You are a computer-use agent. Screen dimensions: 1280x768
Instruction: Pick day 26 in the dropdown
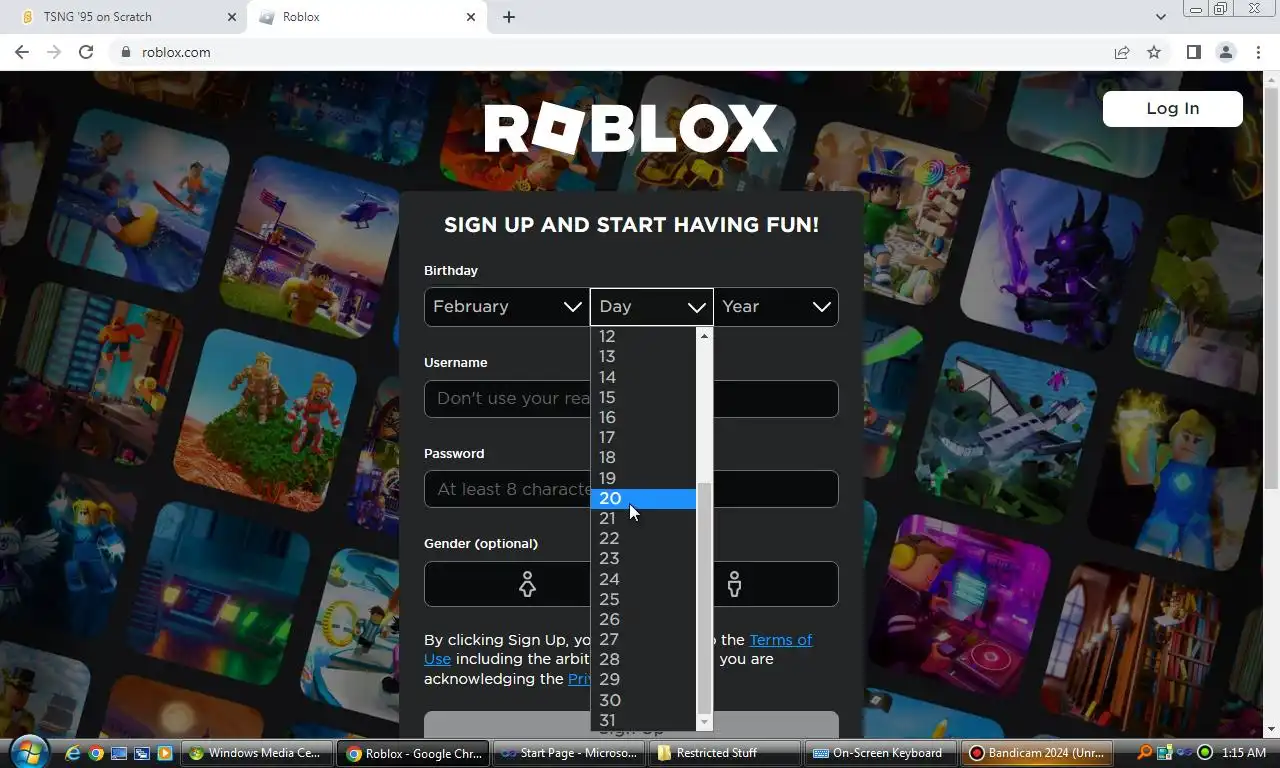pyautogui.click(x=643, y=619)
